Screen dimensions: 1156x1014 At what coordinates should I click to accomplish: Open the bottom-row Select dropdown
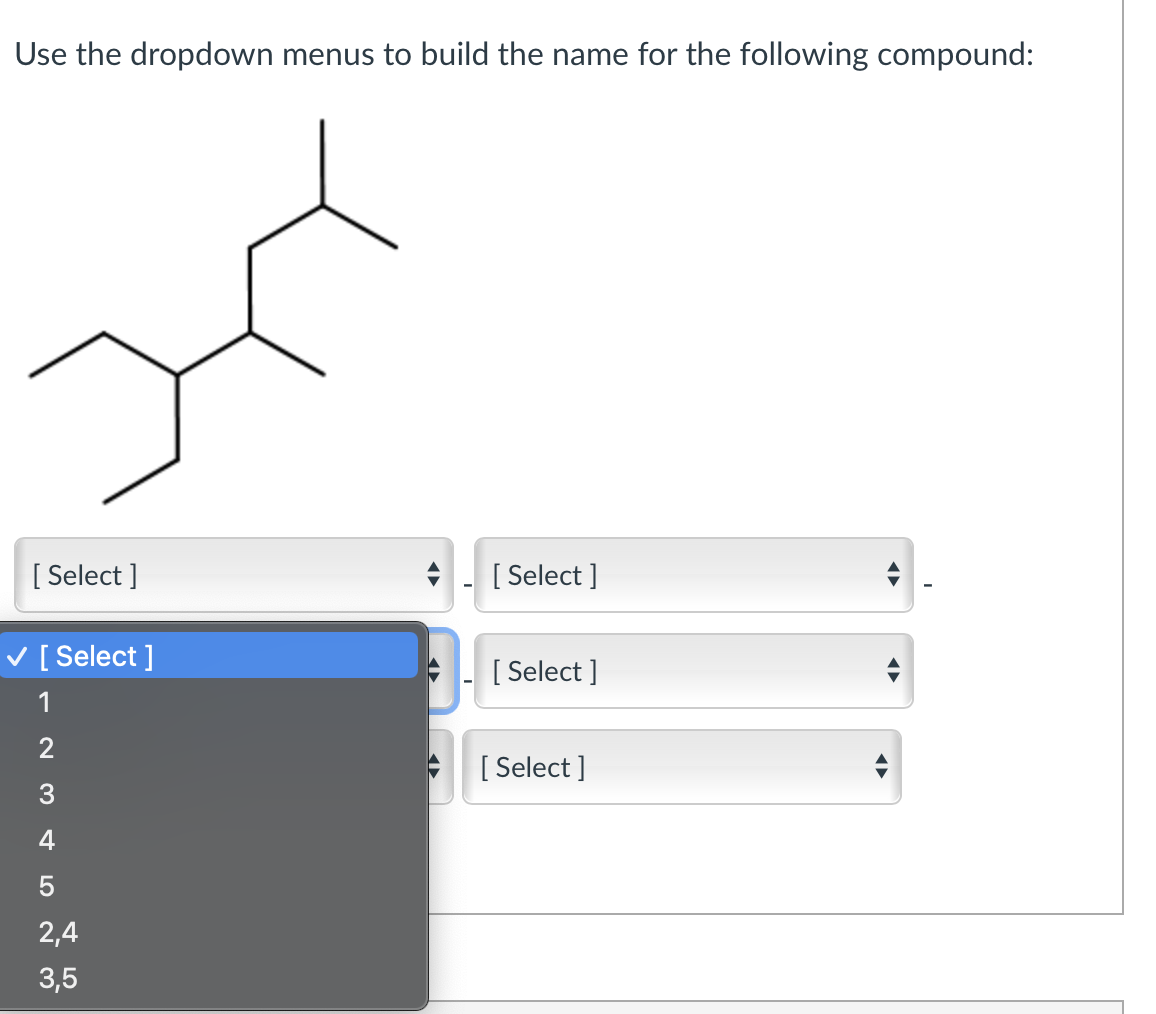point(682,767)
